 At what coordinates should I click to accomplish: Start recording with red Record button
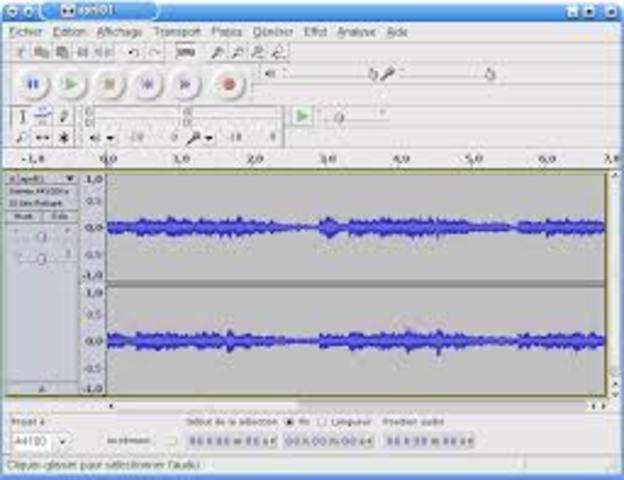[x=228, y=84]
